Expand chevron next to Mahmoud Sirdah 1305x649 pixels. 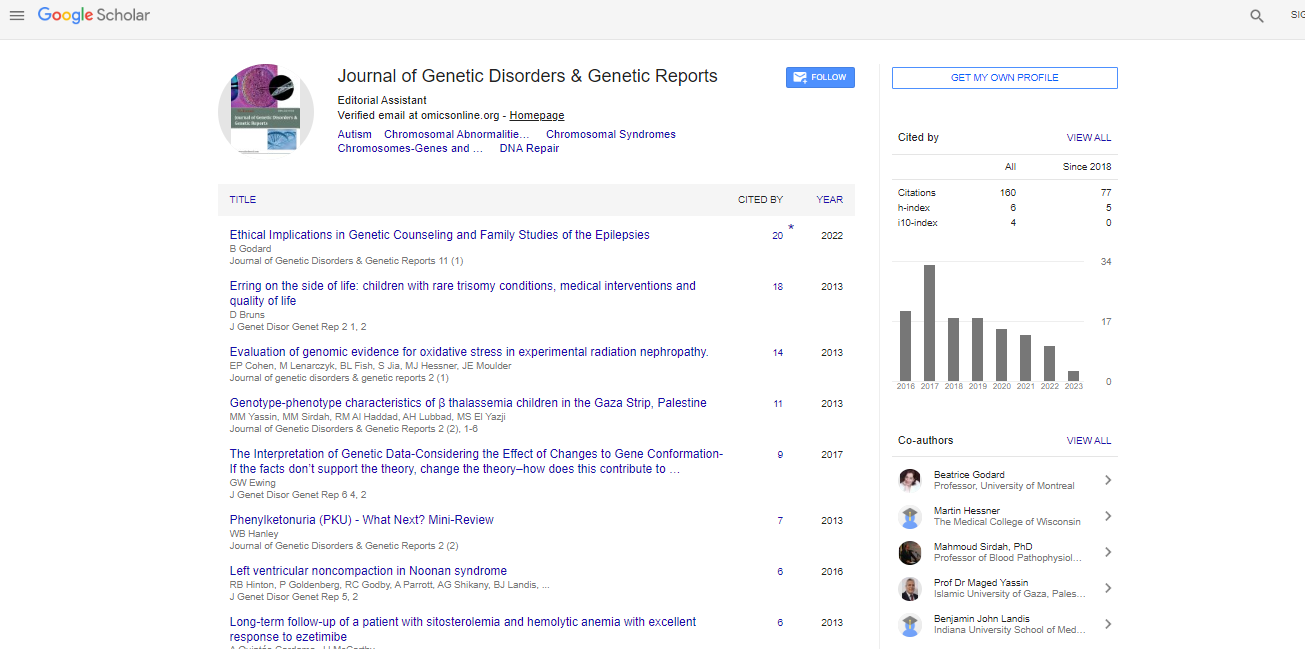1107,553
